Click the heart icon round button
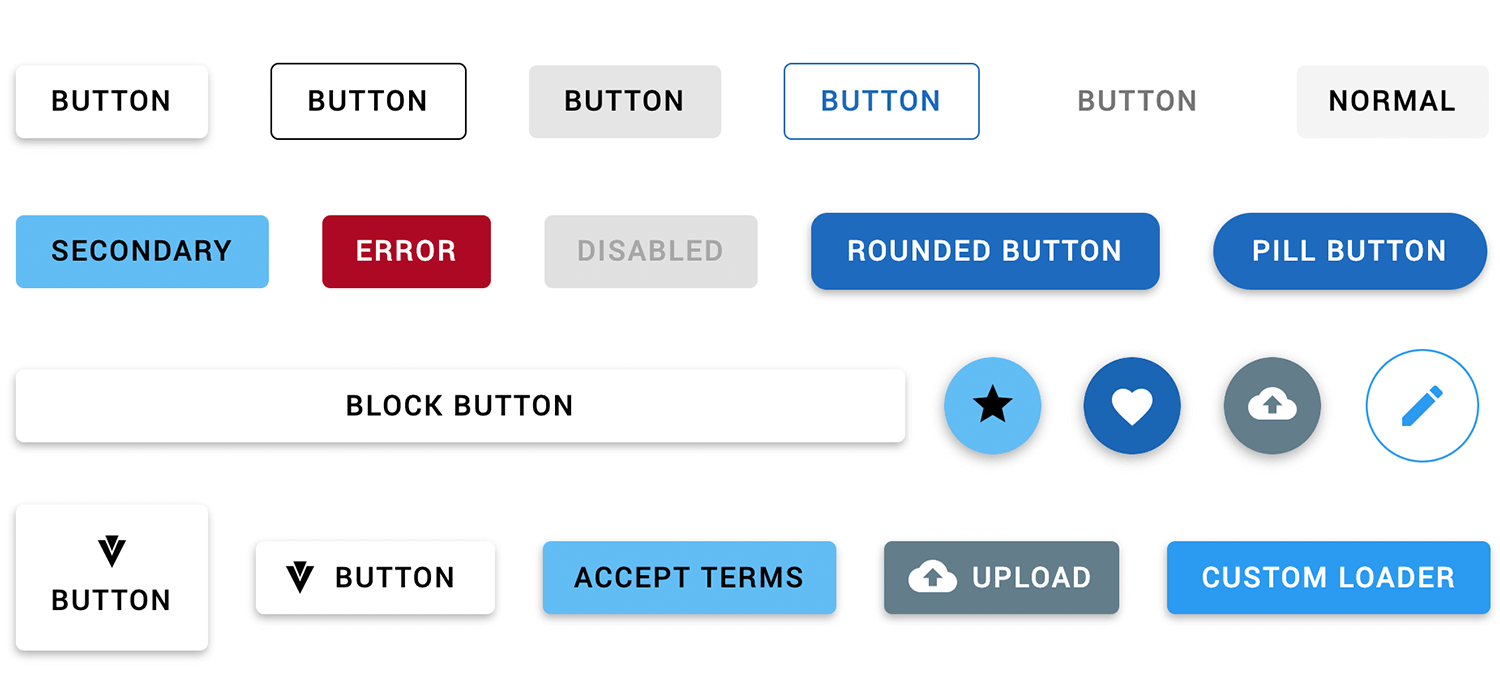Screen dimensions: 1500x700 1132,405
